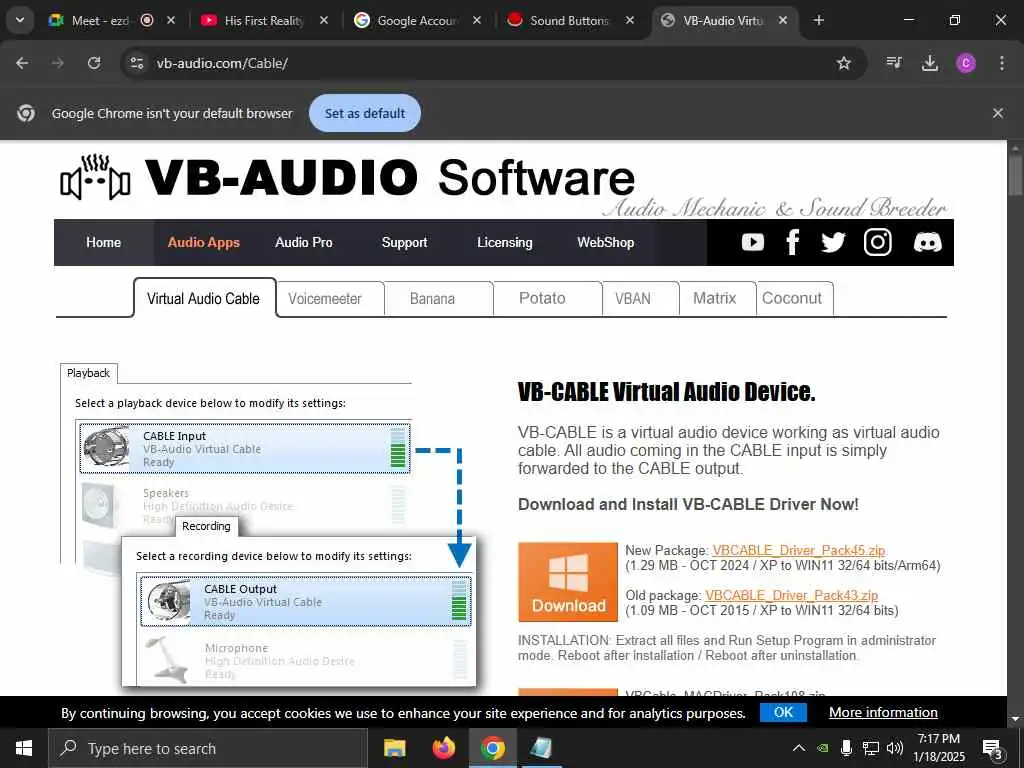Go forward to the next page

(x=58, y=63)
